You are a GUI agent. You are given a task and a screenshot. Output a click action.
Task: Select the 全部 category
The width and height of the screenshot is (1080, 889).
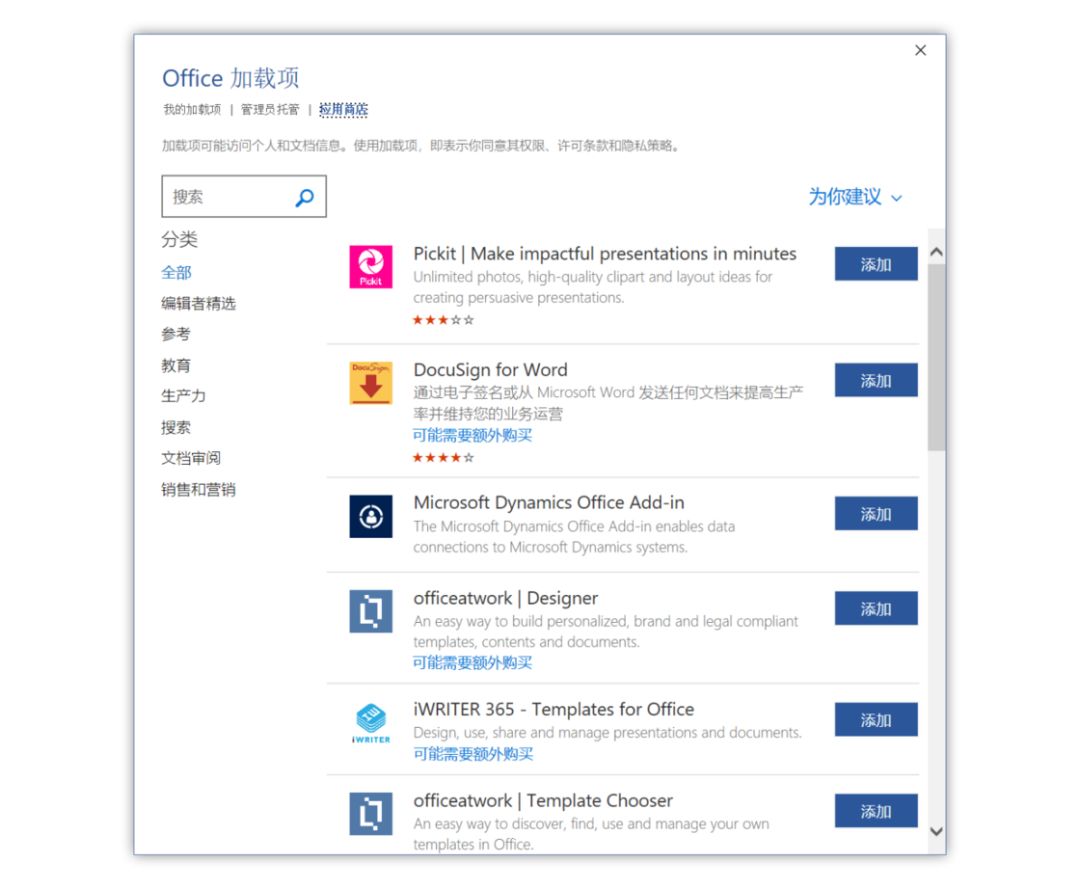tap(176, 273)
